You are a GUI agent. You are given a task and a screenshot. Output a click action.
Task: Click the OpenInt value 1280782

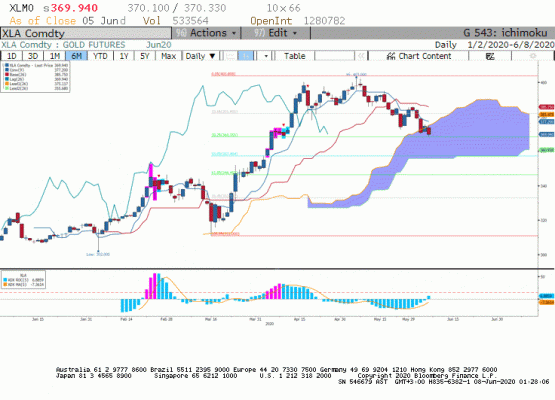(x=324, y=21)
